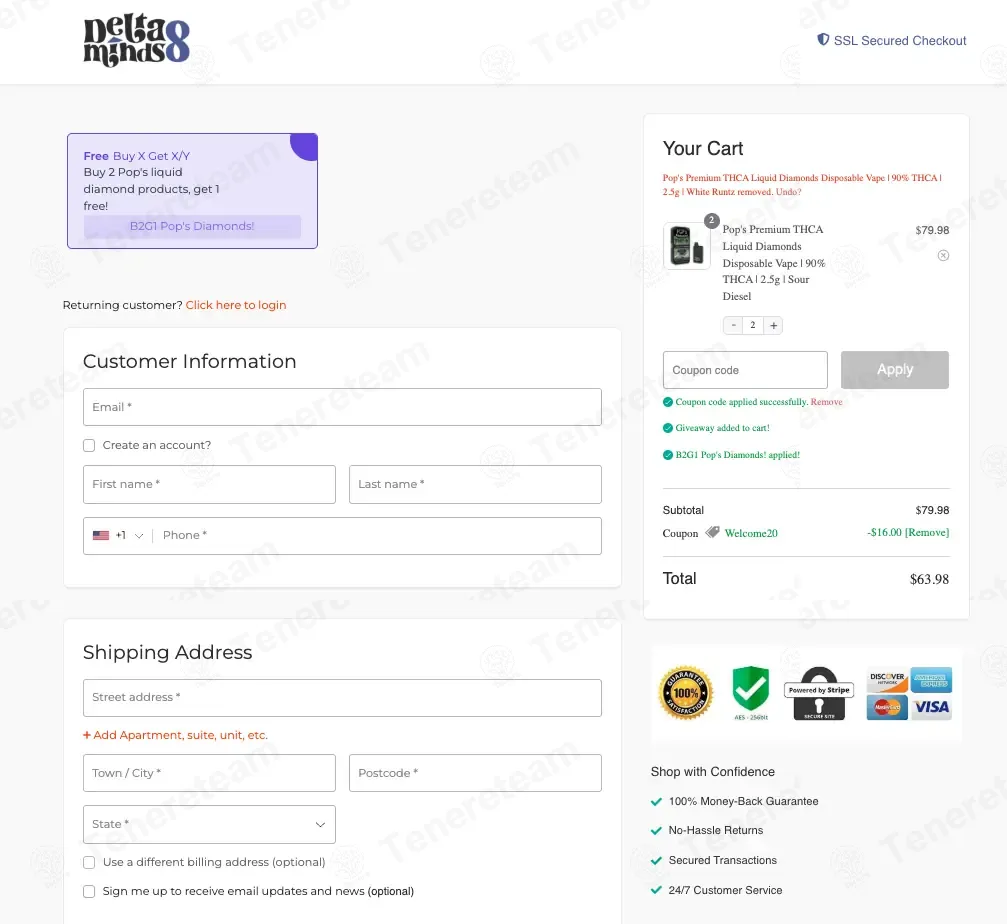Click the Visa card logo
The image size is (1007, 924).
(931, 707)
